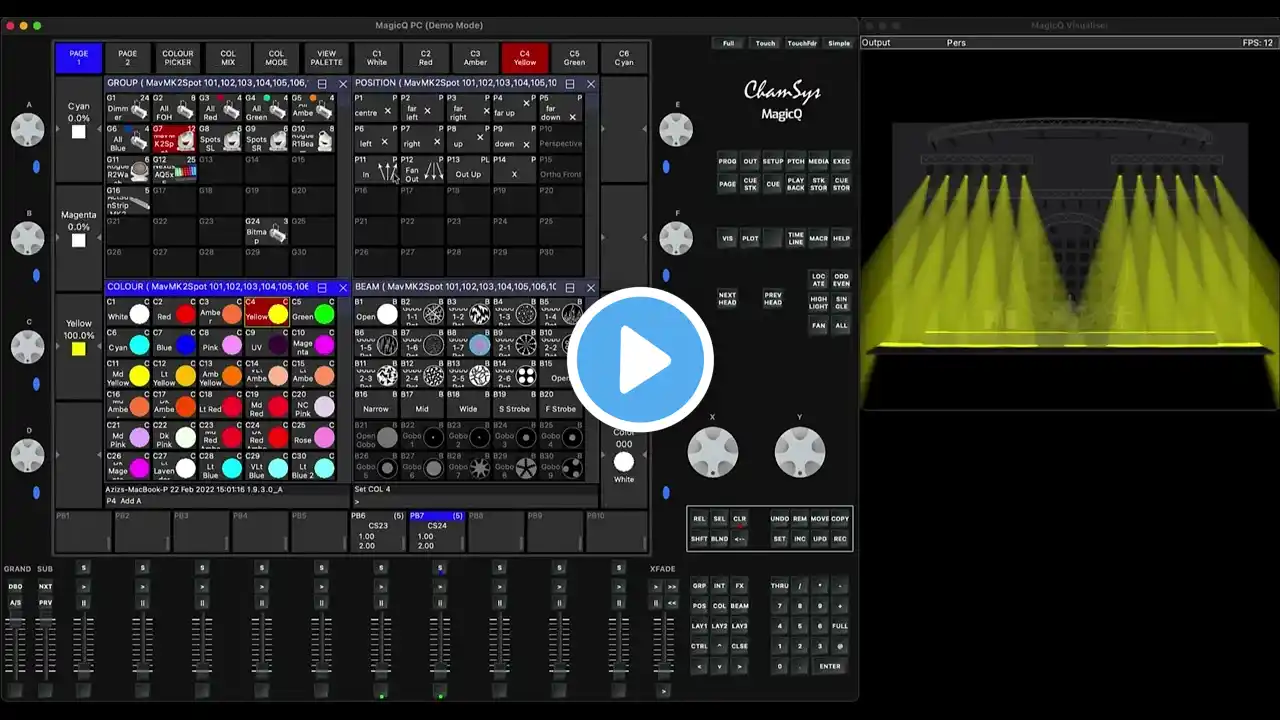Toggle ODD EVEN head selection
1280x720 pixels.
(x=841, y=280)
